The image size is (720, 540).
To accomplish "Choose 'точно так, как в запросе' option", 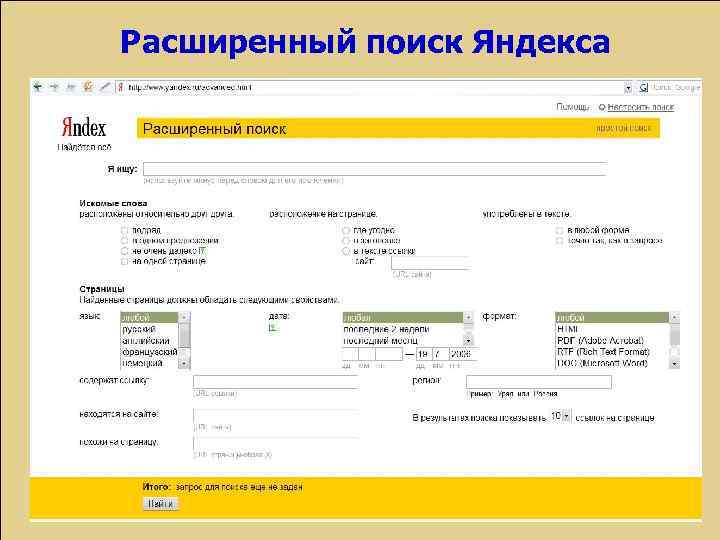I will pyautogui.click(x=559, y=241).
